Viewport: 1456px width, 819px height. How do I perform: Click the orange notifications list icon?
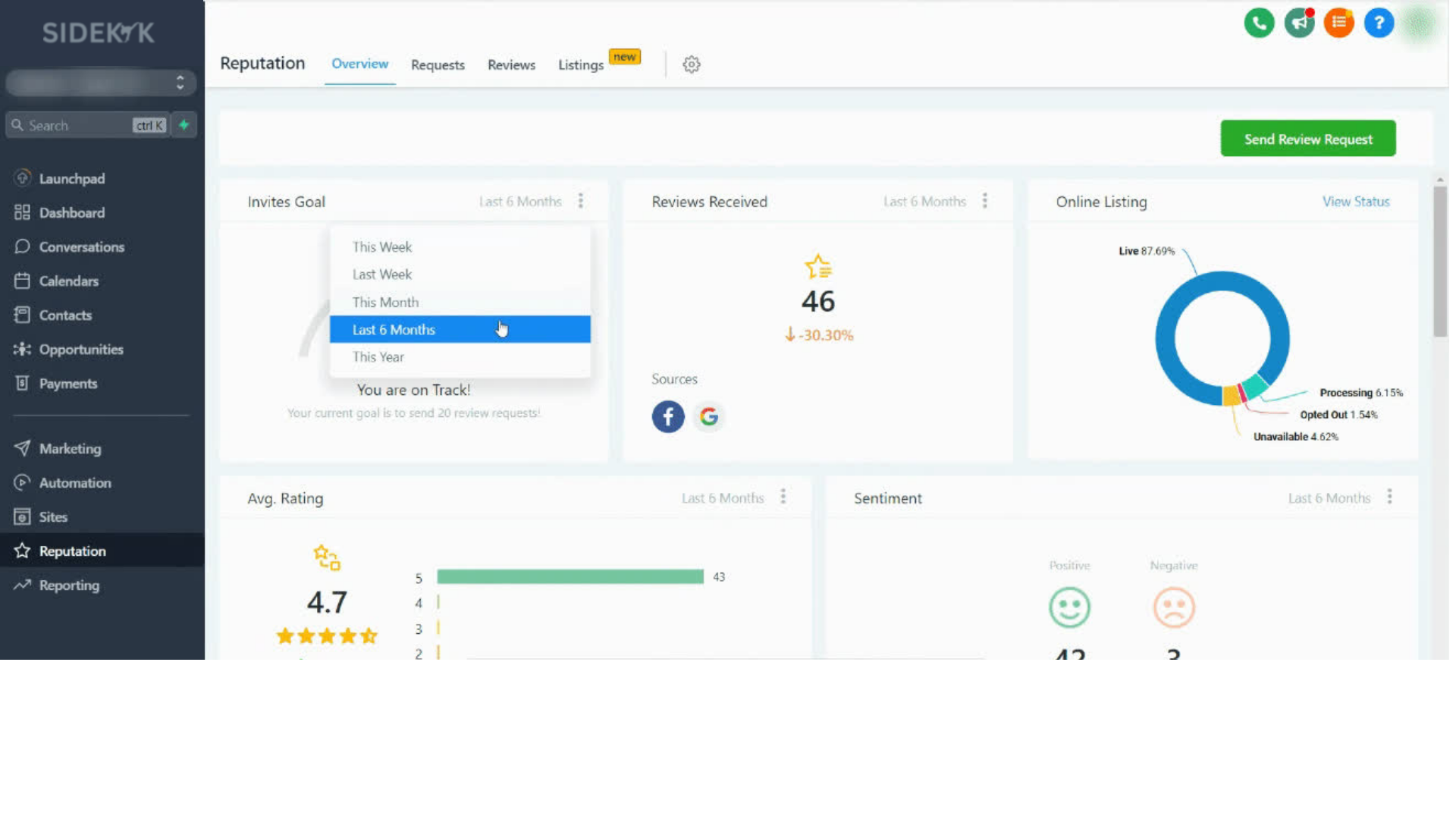click(1339, 23)
